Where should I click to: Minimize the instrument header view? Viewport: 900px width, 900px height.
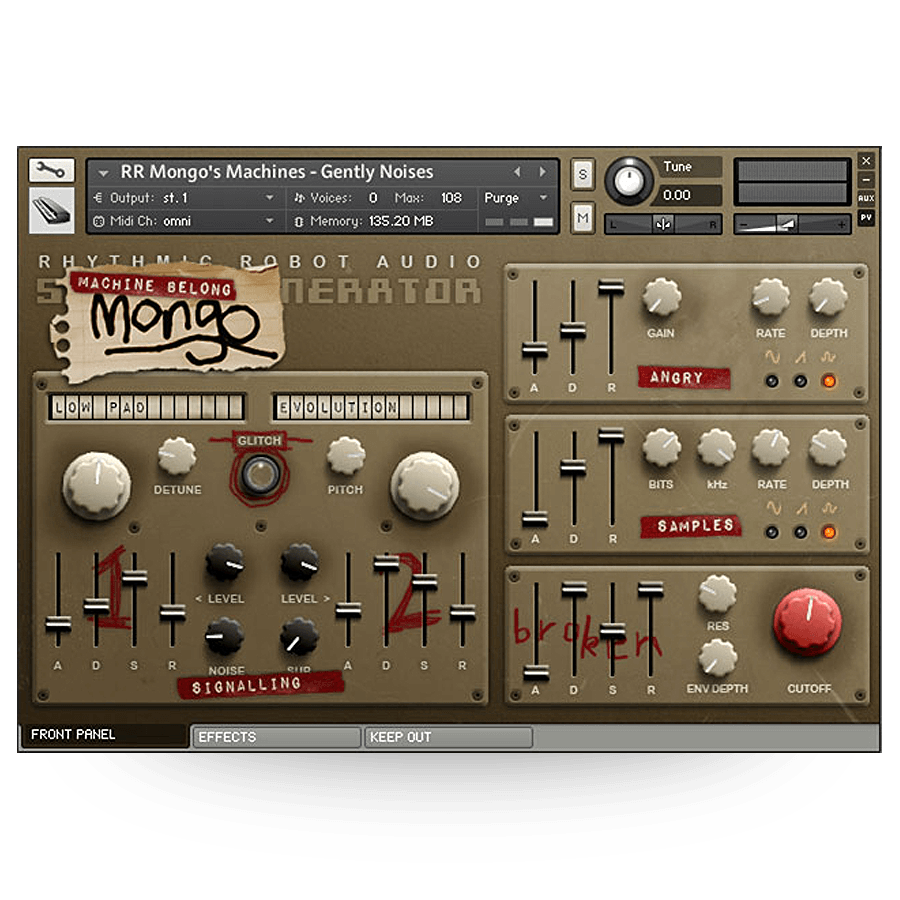pyautogui.click(x=866, y=179)
